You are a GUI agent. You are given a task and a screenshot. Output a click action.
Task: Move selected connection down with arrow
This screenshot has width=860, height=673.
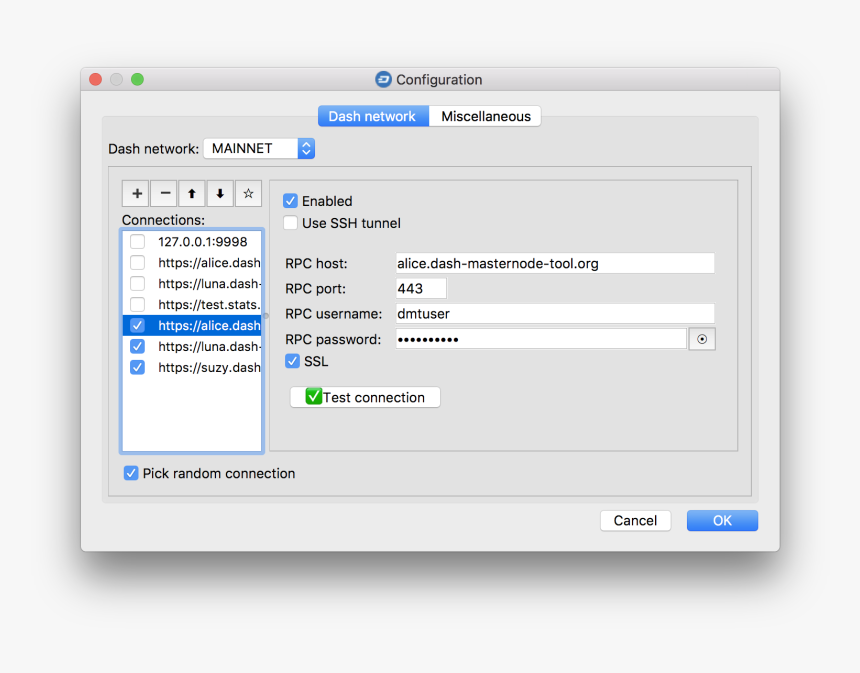[x=220, y=194]
